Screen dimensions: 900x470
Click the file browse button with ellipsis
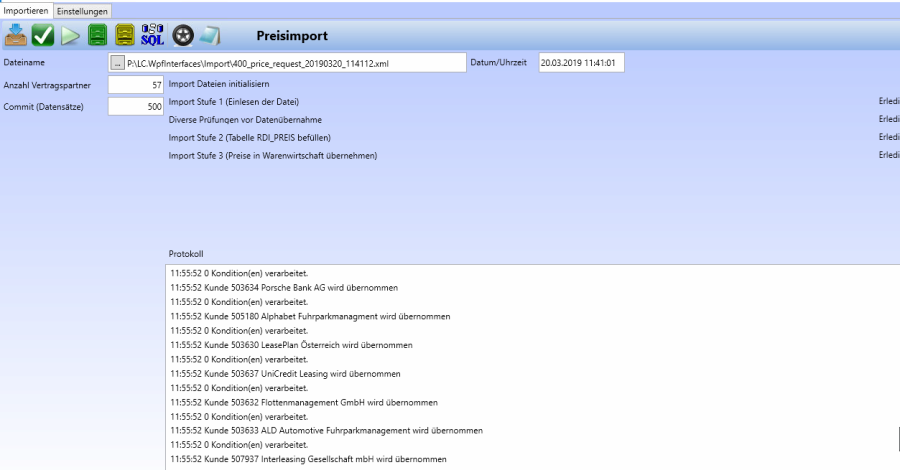pos(117,63)
